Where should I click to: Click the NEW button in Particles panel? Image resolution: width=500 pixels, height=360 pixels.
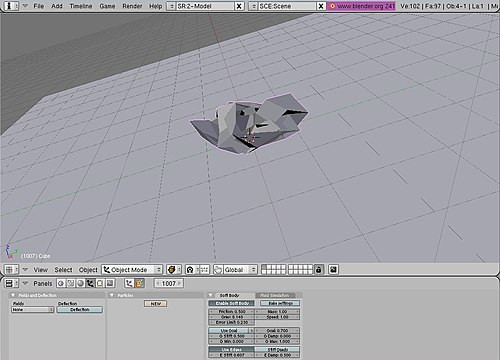156,304
